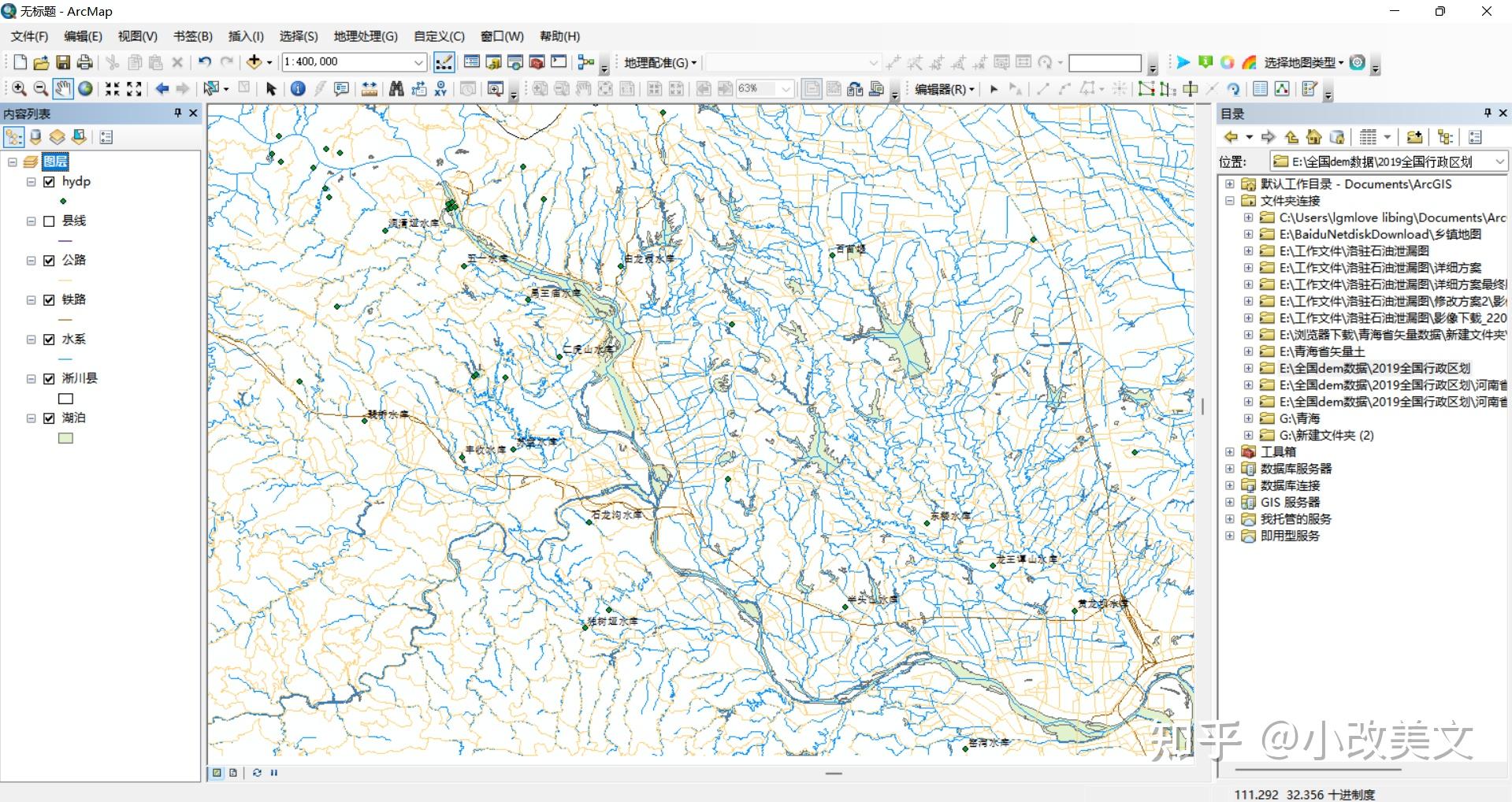Enable the 县线 layer checkbox
This screenshot has width=1512, height=802.
click(49, 221)
